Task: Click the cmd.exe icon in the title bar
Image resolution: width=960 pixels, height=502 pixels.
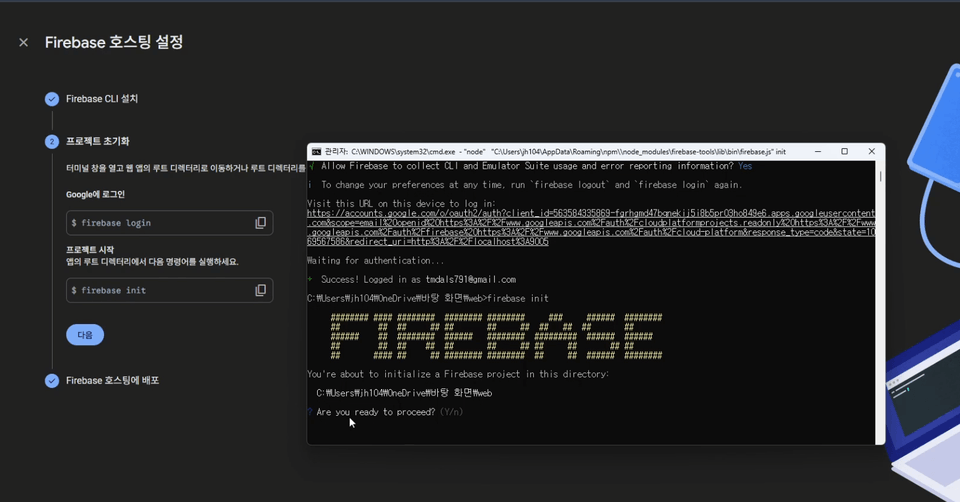Action: (316, 152)
